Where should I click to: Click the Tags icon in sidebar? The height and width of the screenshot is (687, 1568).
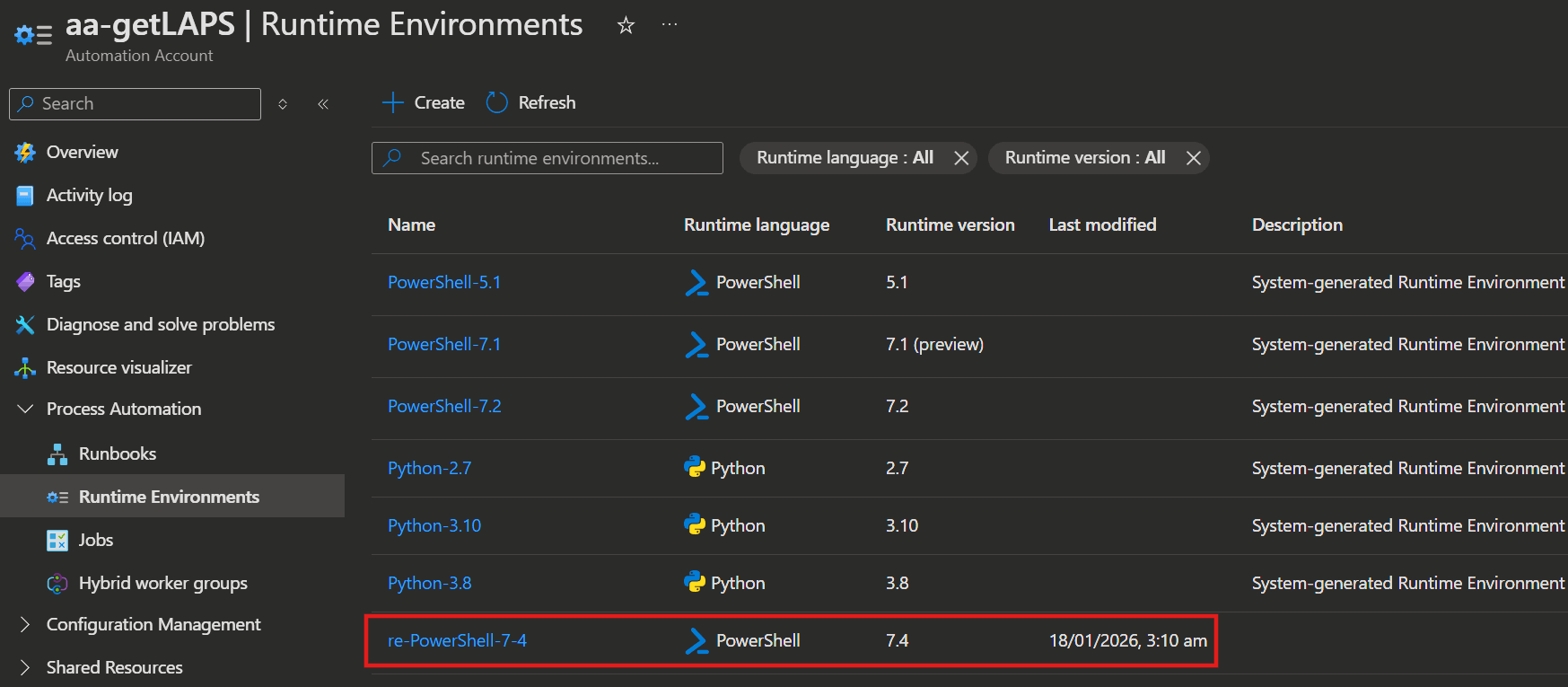pos(25,281)
